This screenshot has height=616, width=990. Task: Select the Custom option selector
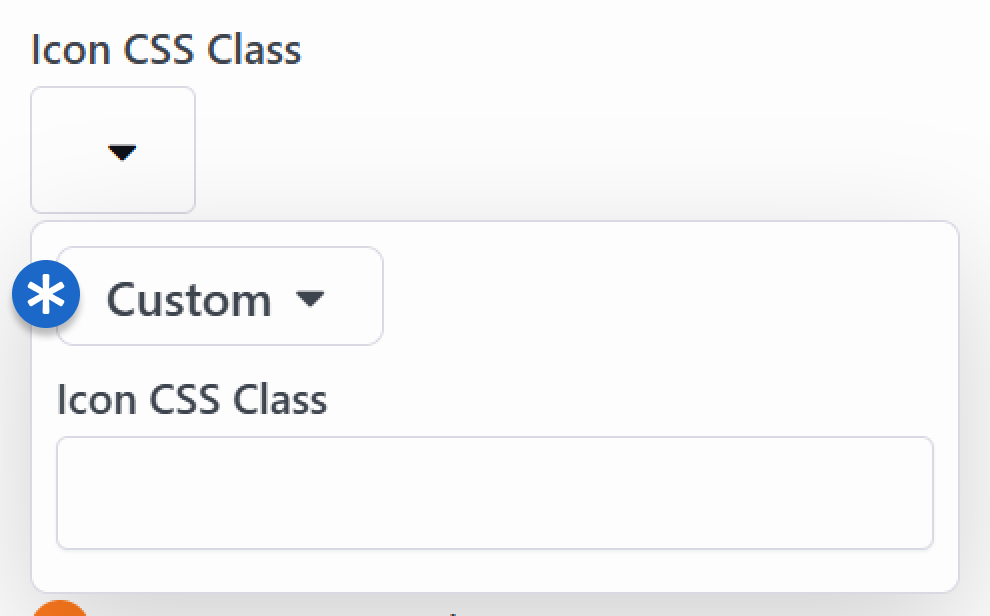pos(219,296)
